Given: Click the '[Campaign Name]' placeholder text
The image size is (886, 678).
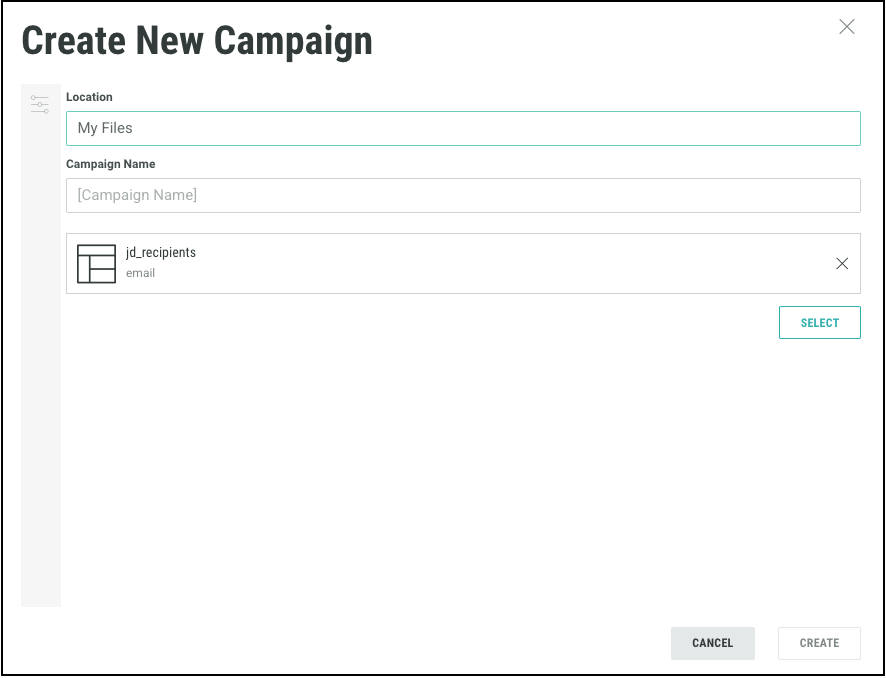Looking at the screenshot, I should click(137, 195).
